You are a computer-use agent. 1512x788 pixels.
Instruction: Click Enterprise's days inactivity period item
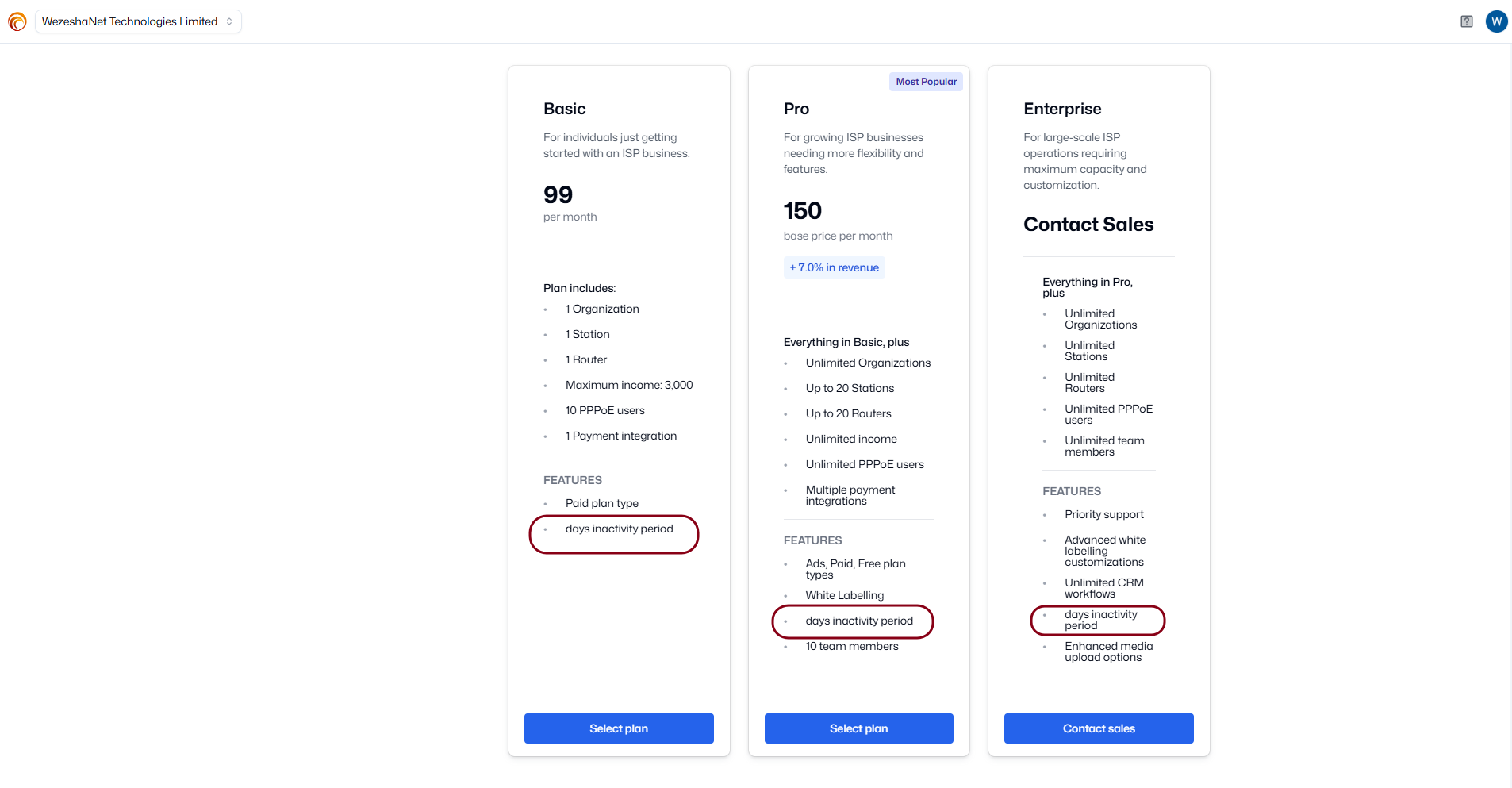[x=1101, y=620]
